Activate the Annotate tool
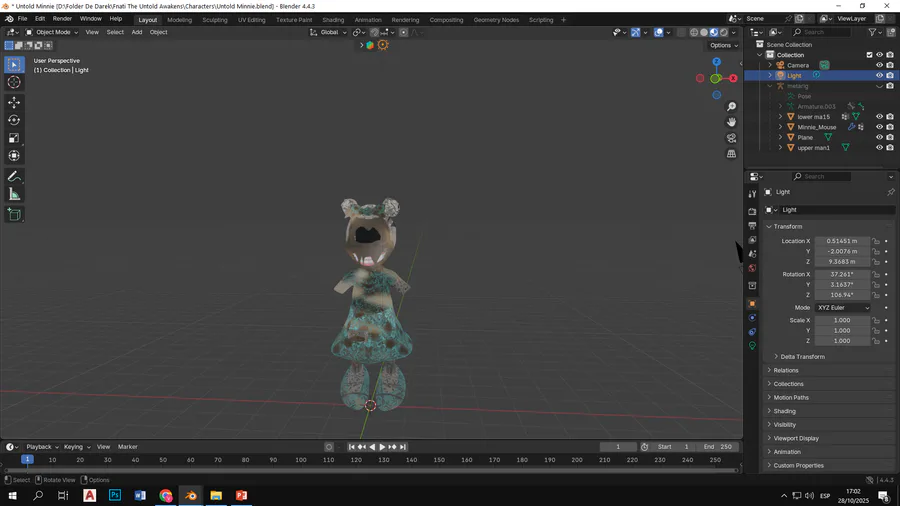The image size is (900, 506). [14, 176]
